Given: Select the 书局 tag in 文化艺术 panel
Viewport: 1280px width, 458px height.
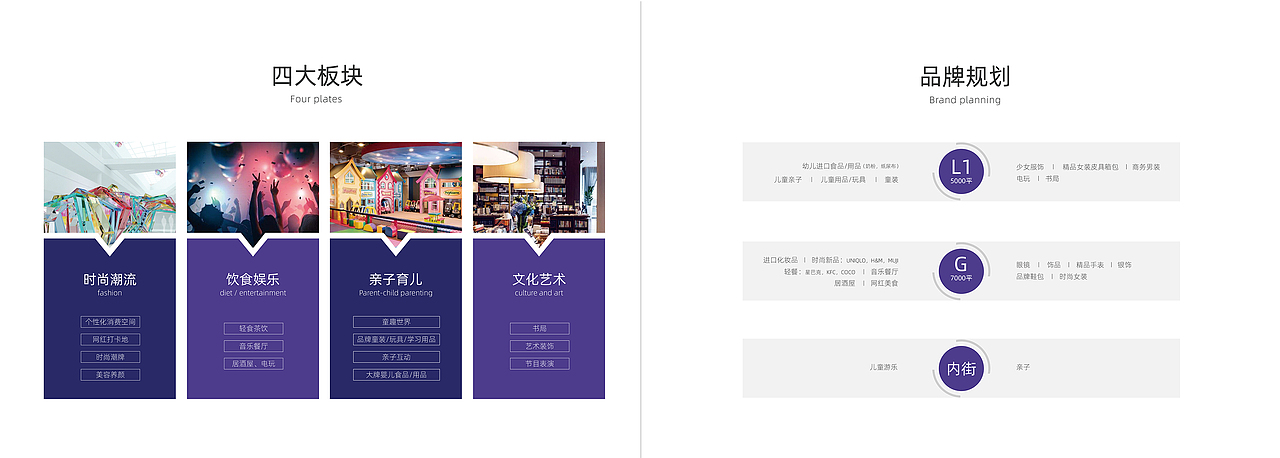Looking at the screenshot, I should pyautogui.click(x=539, y=328).
